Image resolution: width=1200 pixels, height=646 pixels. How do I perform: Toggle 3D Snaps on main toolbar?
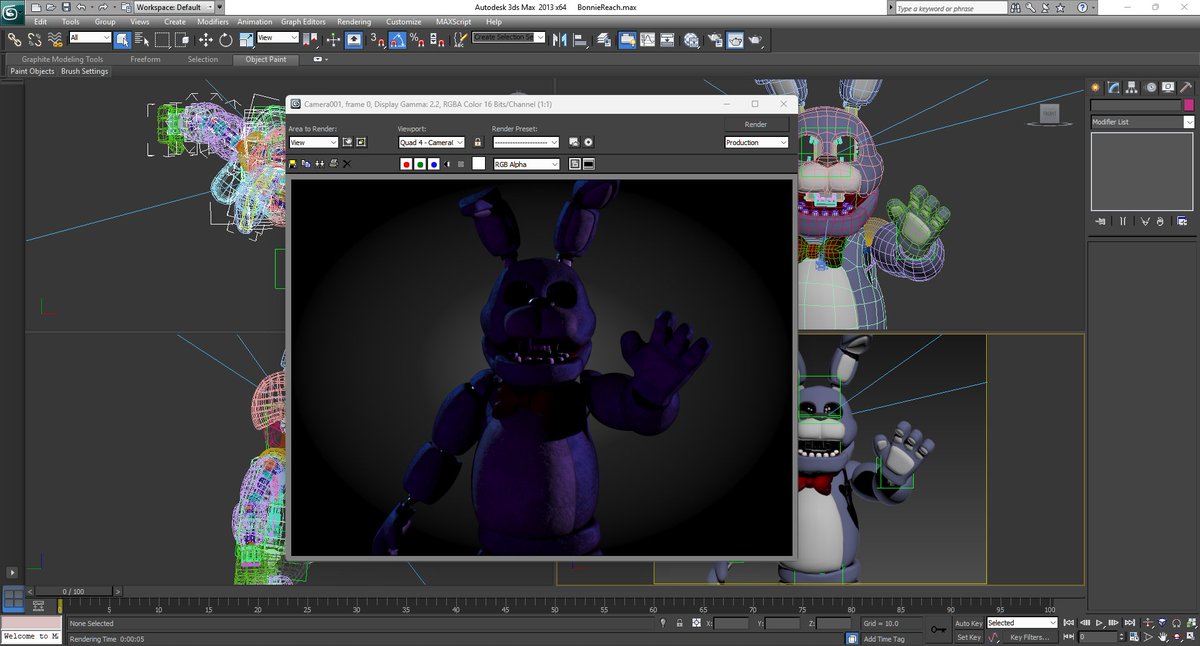click(x=378, y=40)
